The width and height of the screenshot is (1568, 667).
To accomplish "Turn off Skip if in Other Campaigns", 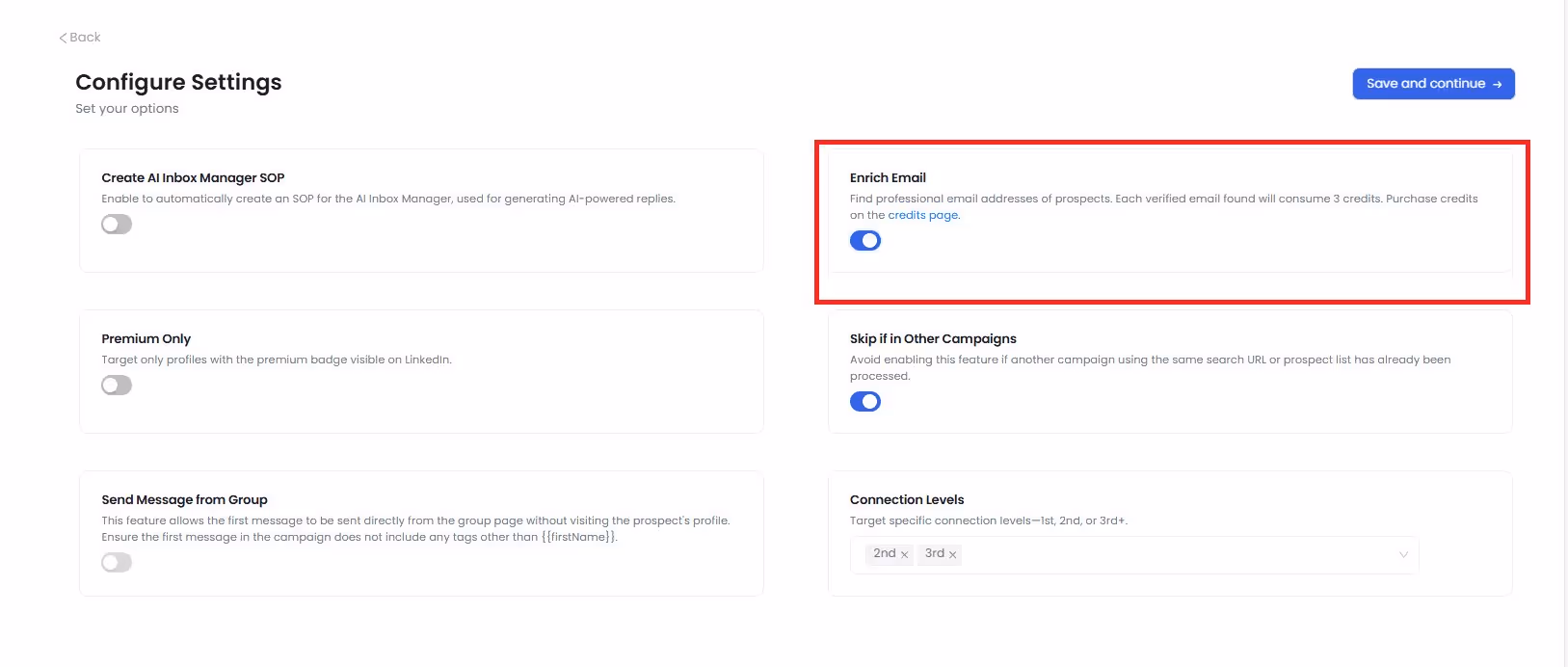I will point(864,401).
